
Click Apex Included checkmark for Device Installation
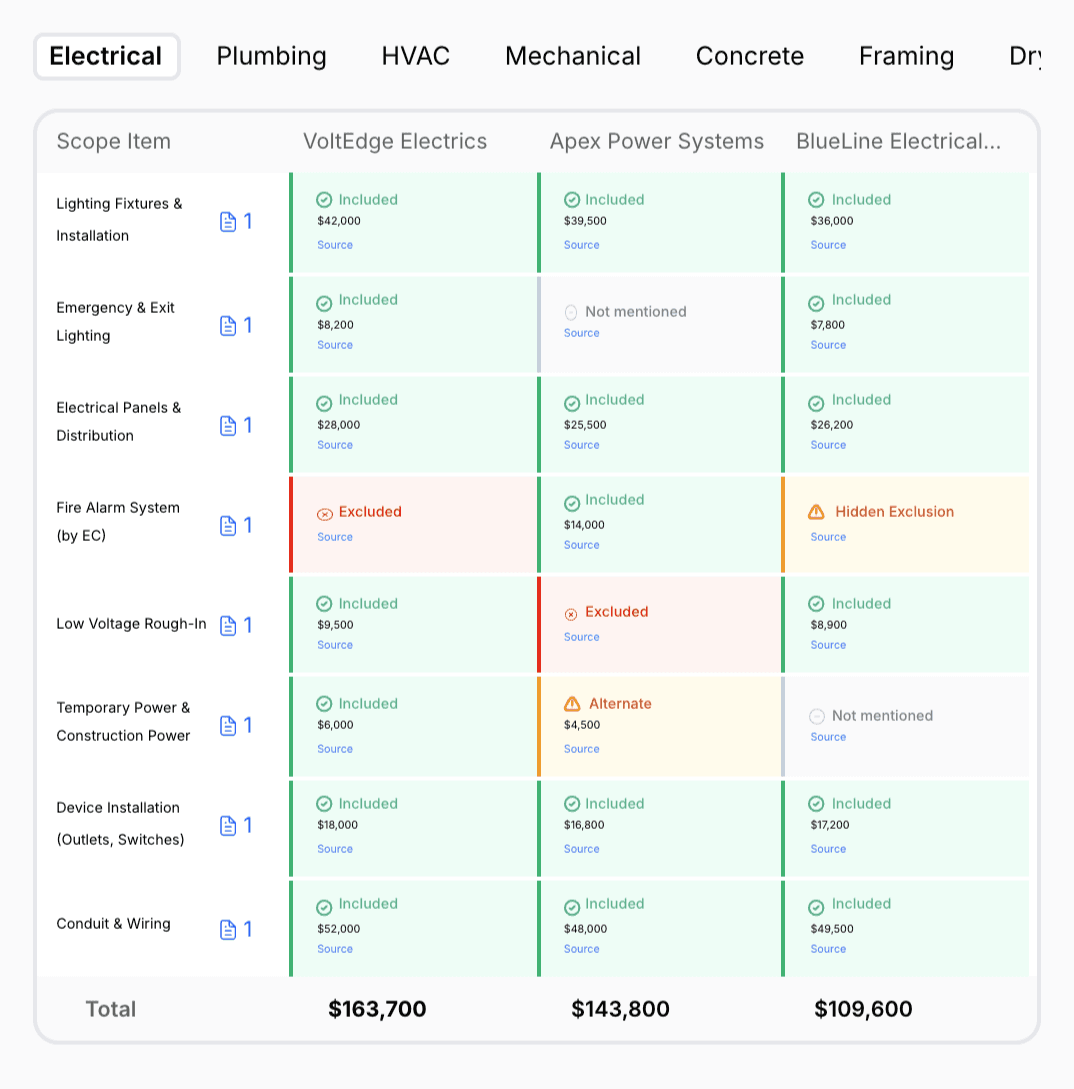572,804
